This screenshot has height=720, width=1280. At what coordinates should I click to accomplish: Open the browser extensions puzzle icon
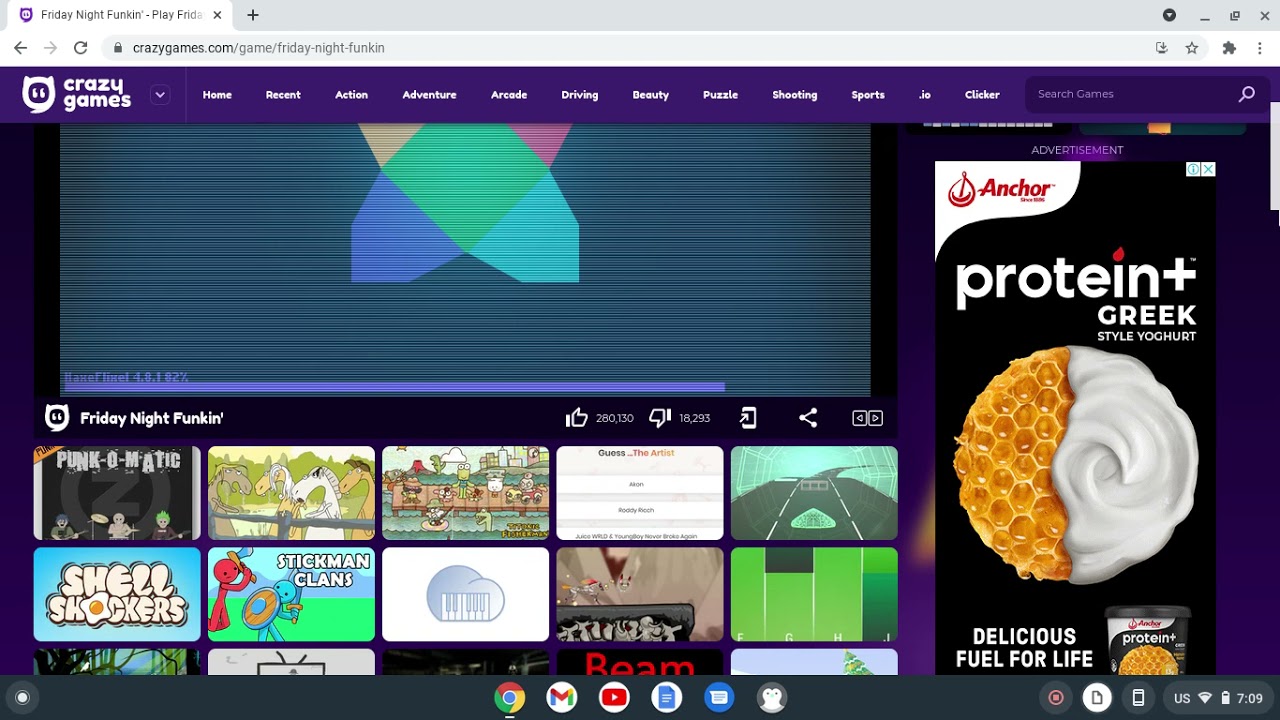point(1229,48)
